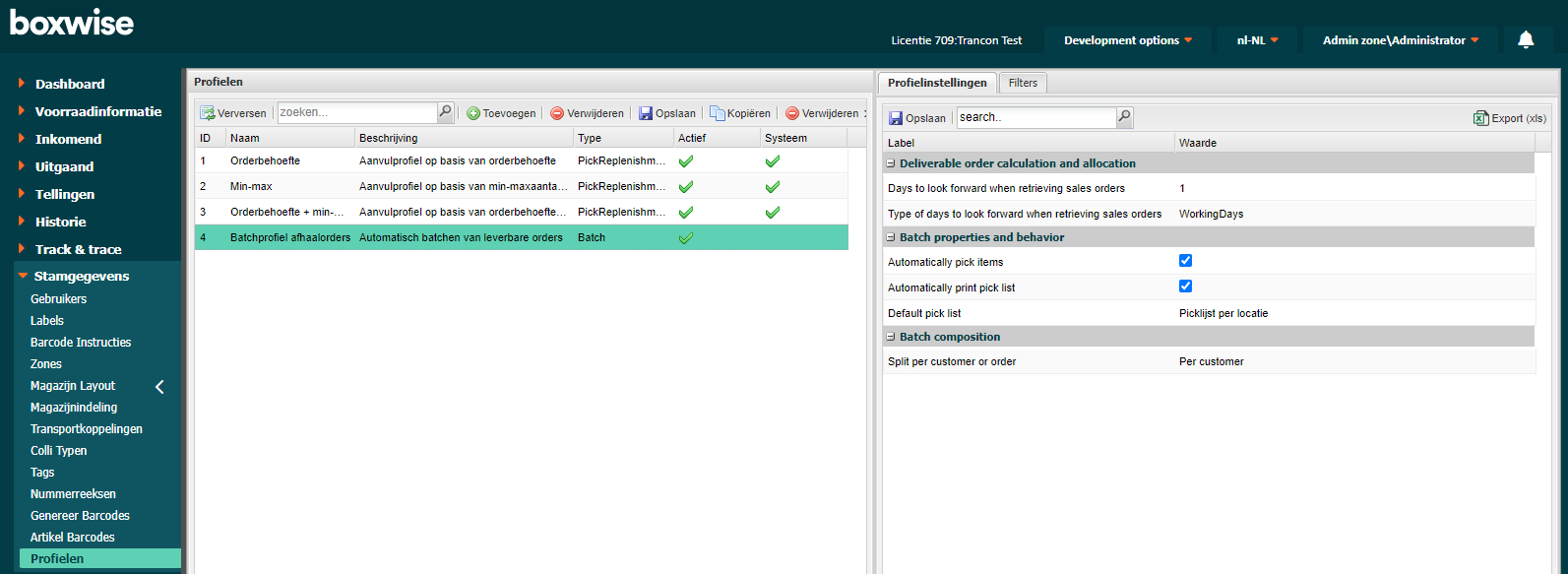Image resolution: width=1568 pixels, height=574 pixels.
Task: Open the Development options dropdown
Action: pyautogui.click(x=1128, y=40)
